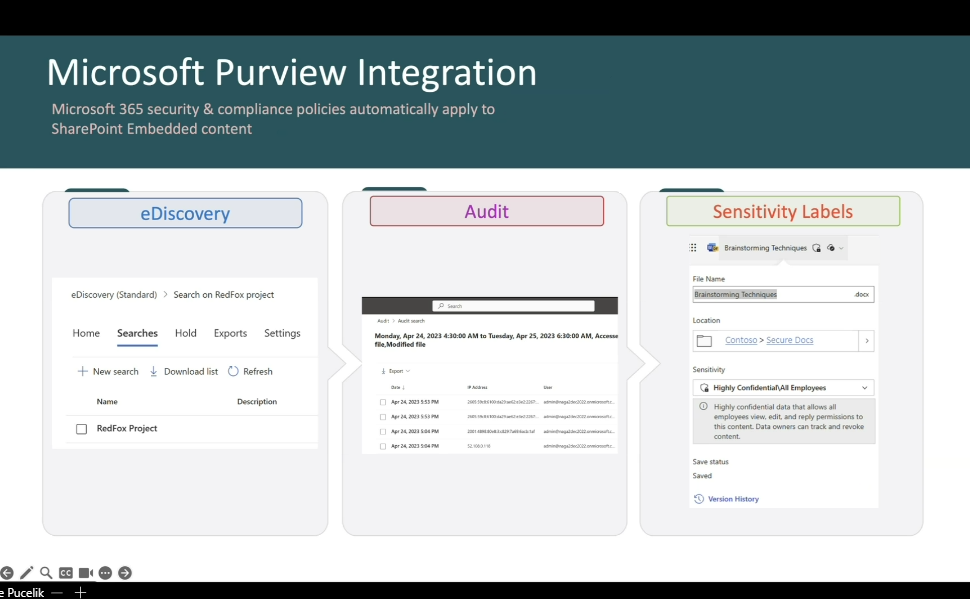Click the File Name input field
The height and width of the screenshot is (599, 970).
tap(770, 295)
